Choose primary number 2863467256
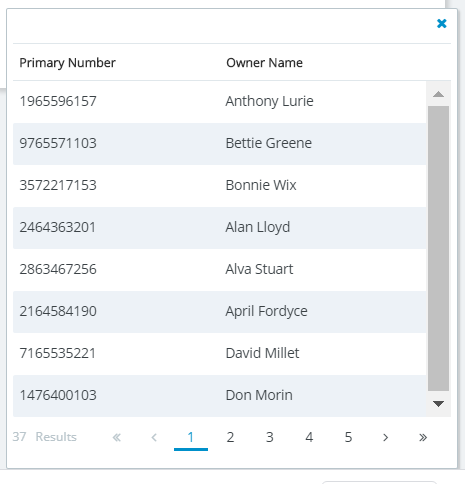Image resolution: width=465 pixels, height=484 pixels. click(58, 269)
